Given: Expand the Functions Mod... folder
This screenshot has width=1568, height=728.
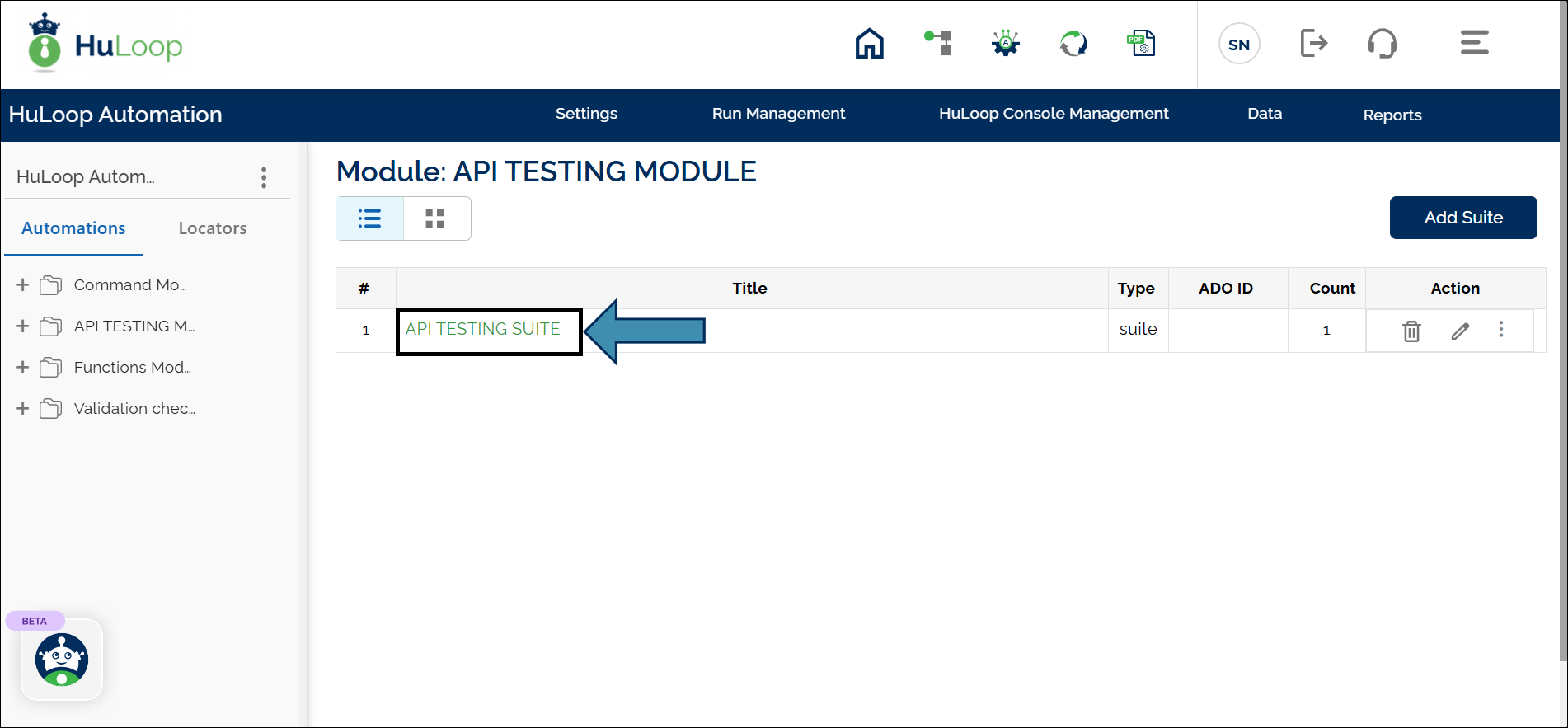Looking at the screenshot, I should click(x=23, y=368).
